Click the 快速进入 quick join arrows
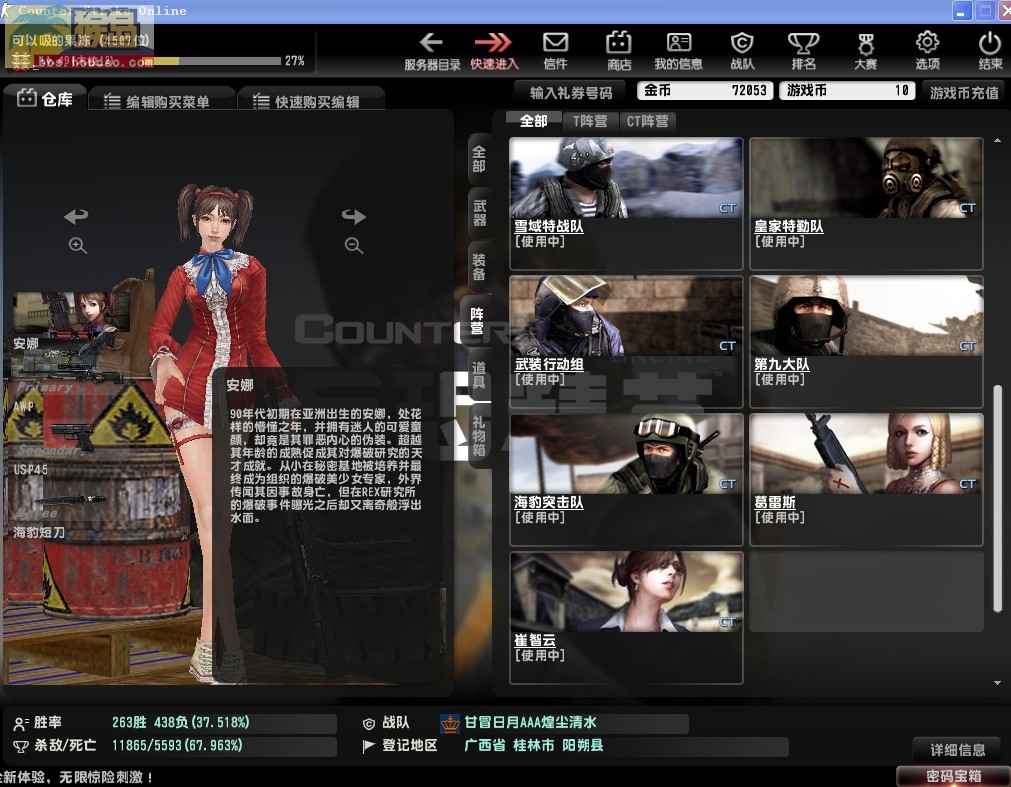 pyautogui.click(x=493, y=51)
